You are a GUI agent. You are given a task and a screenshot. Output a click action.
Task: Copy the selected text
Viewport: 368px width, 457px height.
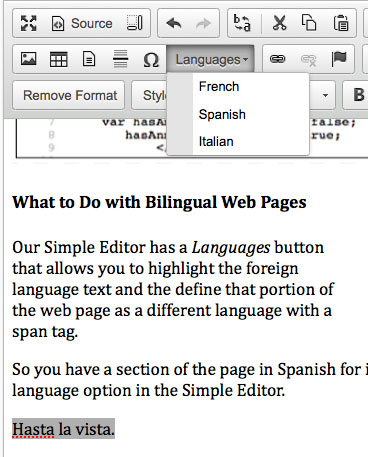[309, 23]
